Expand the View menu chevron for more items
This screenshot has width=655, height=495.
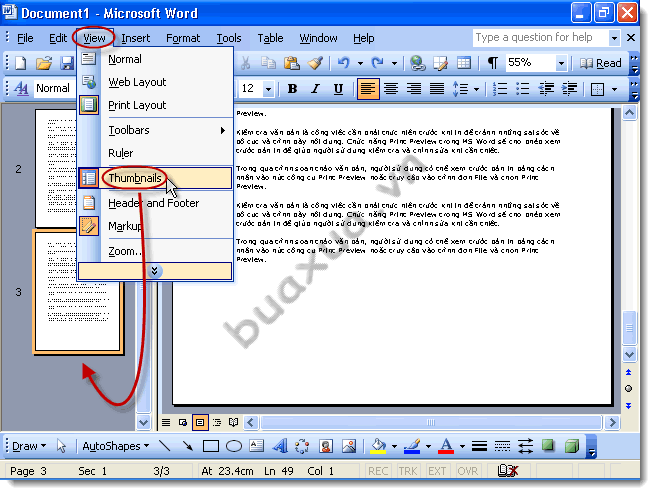tap(155, 271)
